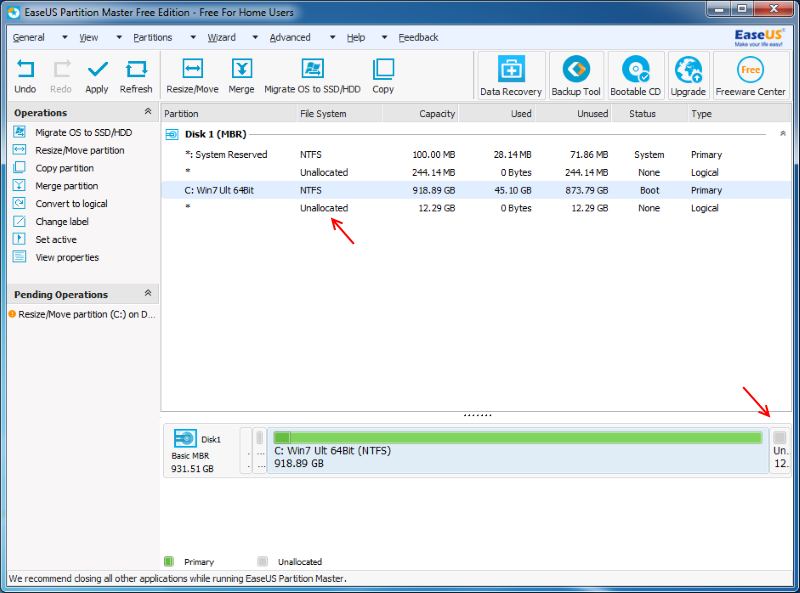800x593 pixels.
Task: Select the 12.29 GB Unallocated row
Action: tap(476, 208)
